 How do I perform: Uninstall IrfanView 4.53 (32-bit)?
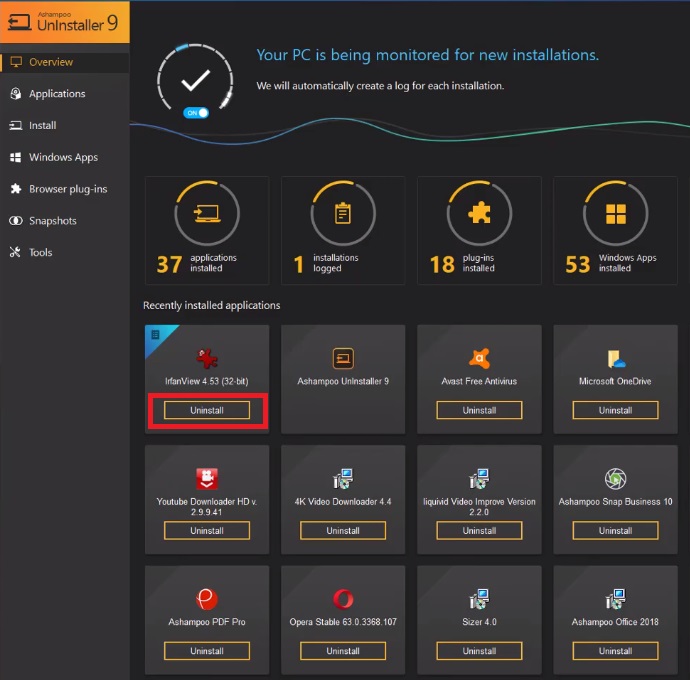tap(207, 411)
